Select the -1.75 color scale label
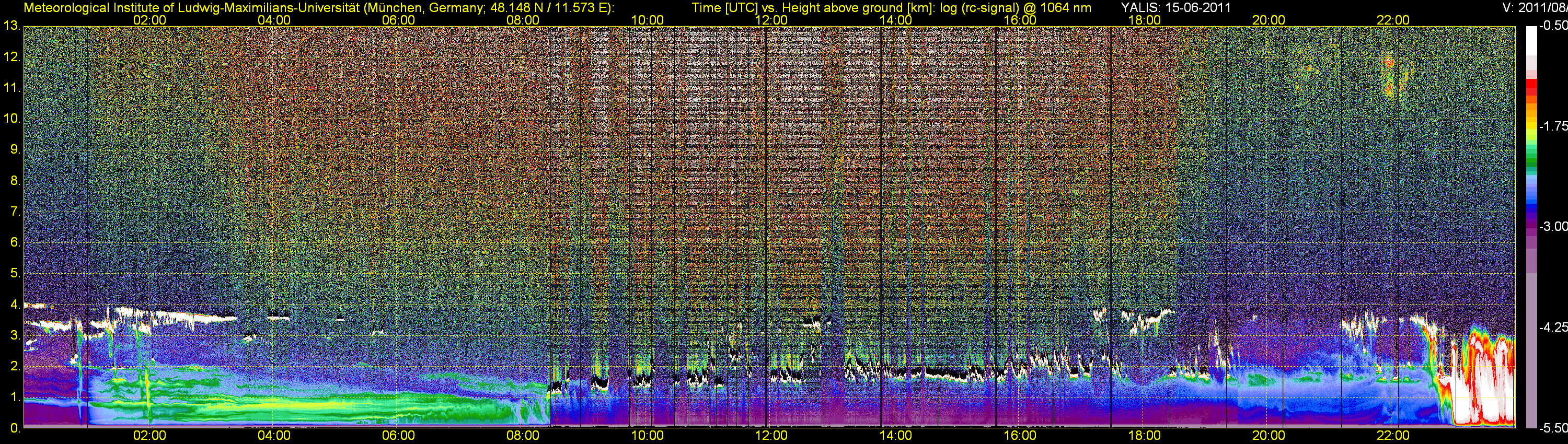This screenshot has width=1568, height=444. pos(1553,126)
